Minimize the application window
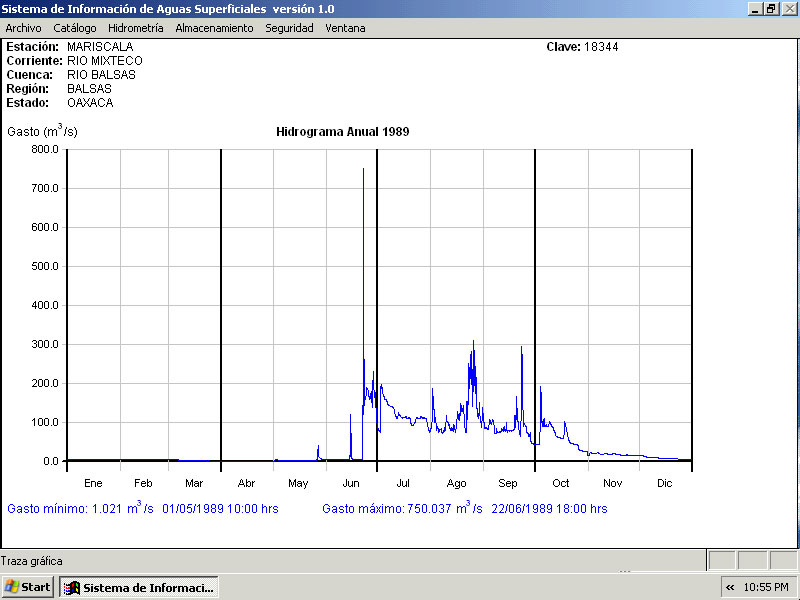 pos(754,9)
